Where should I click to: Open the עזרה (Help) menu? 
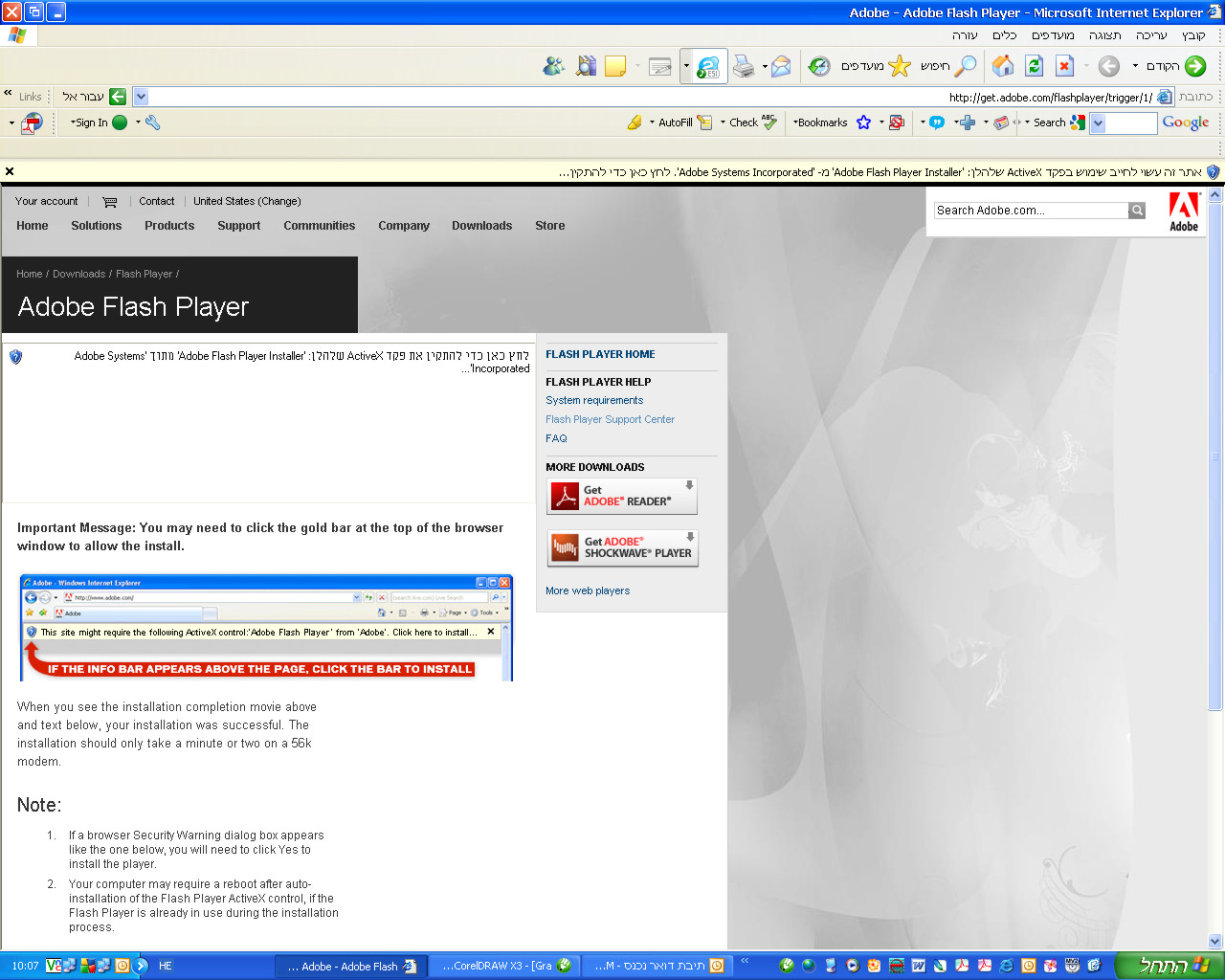point(965,35)
